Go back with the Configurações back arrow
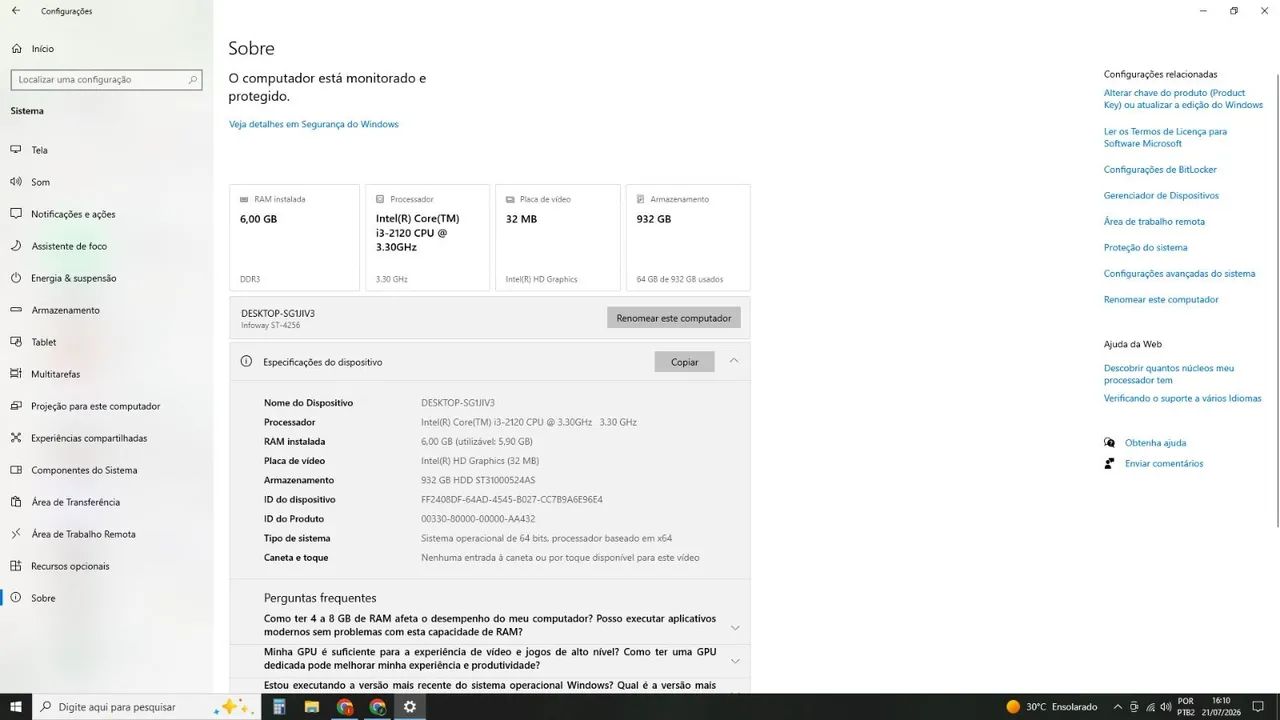The image size is (1280, 720). point(15,11)
